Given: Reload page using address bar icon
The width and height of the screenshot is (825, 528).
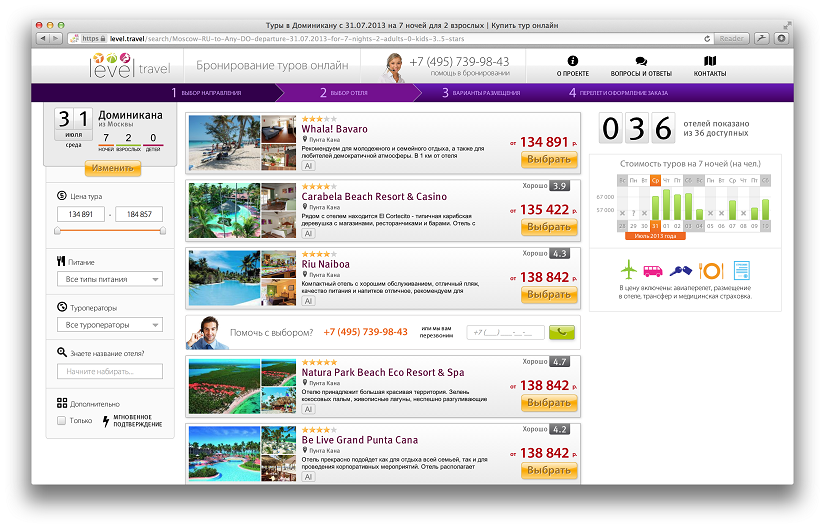Looking at the screenshot, I should point(707,38).
